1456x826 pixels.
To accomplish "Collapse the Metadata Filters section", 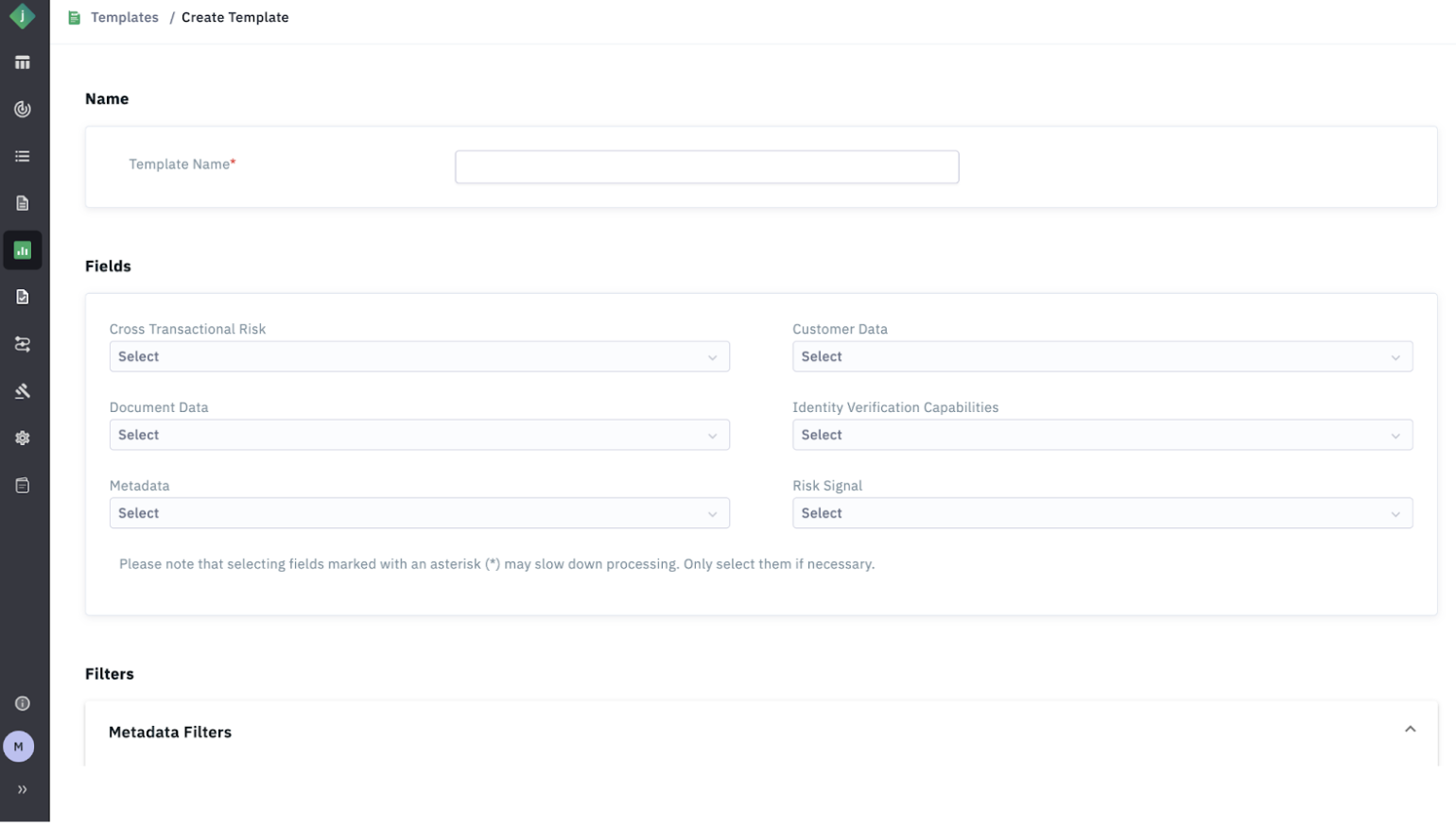I will click(x=1410, y=730).
